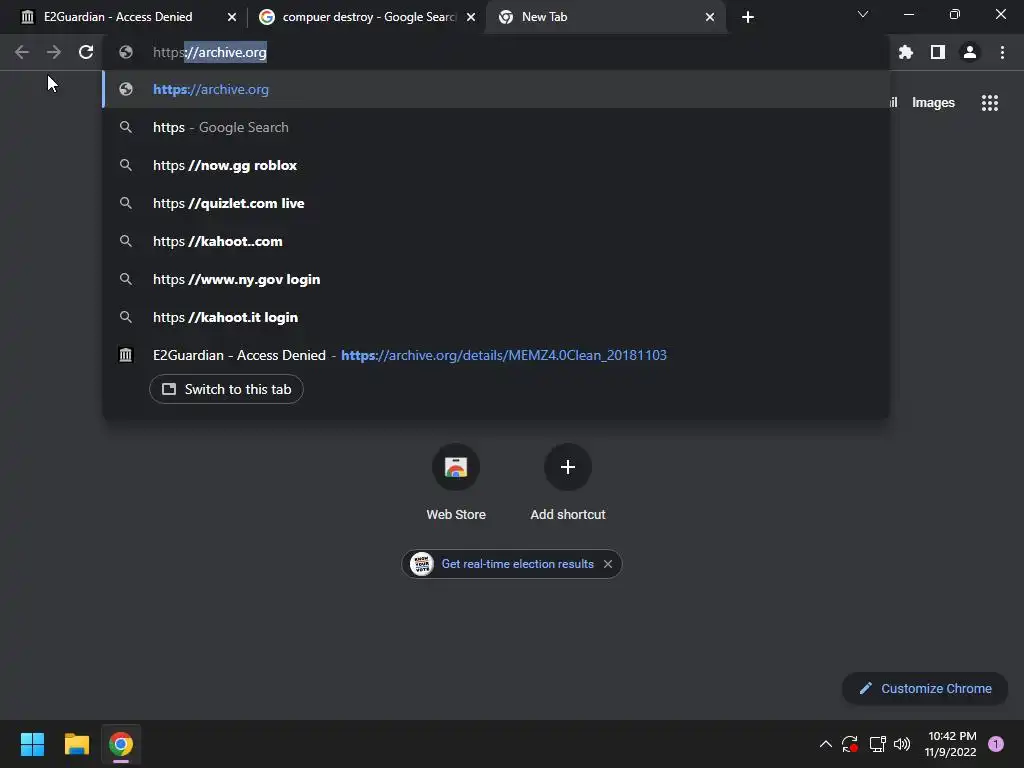
Task: Close the E2Guardian - Access Denied tab
Action: click(x=232, y=17)
